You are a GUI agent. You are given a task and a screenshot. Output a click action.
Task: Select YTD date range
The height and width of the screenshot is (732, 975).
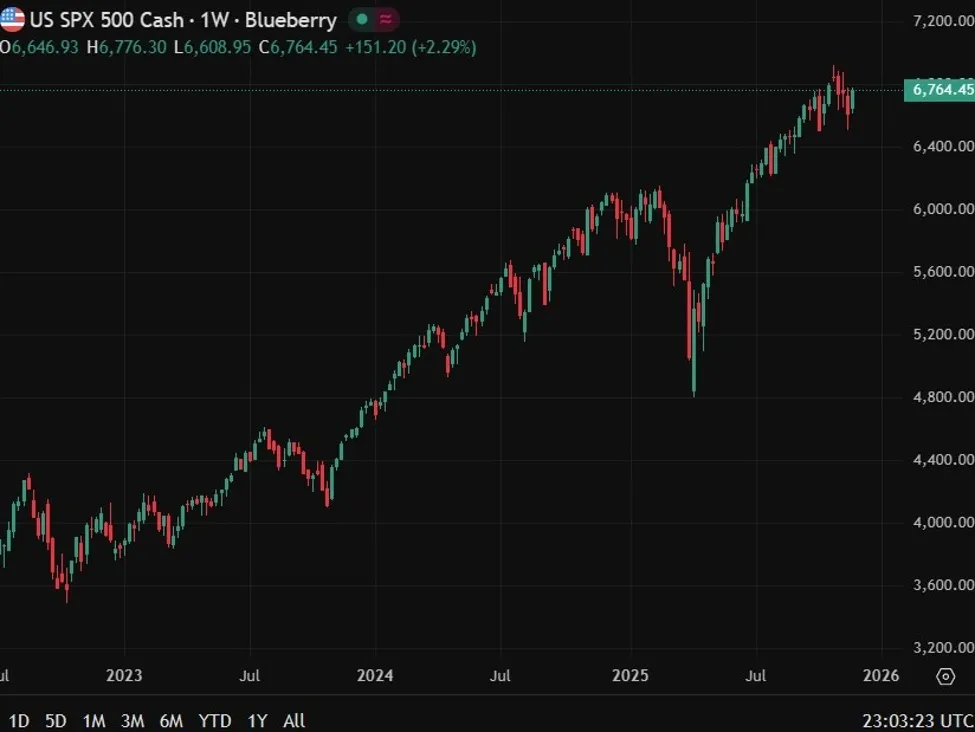point(214,720)
